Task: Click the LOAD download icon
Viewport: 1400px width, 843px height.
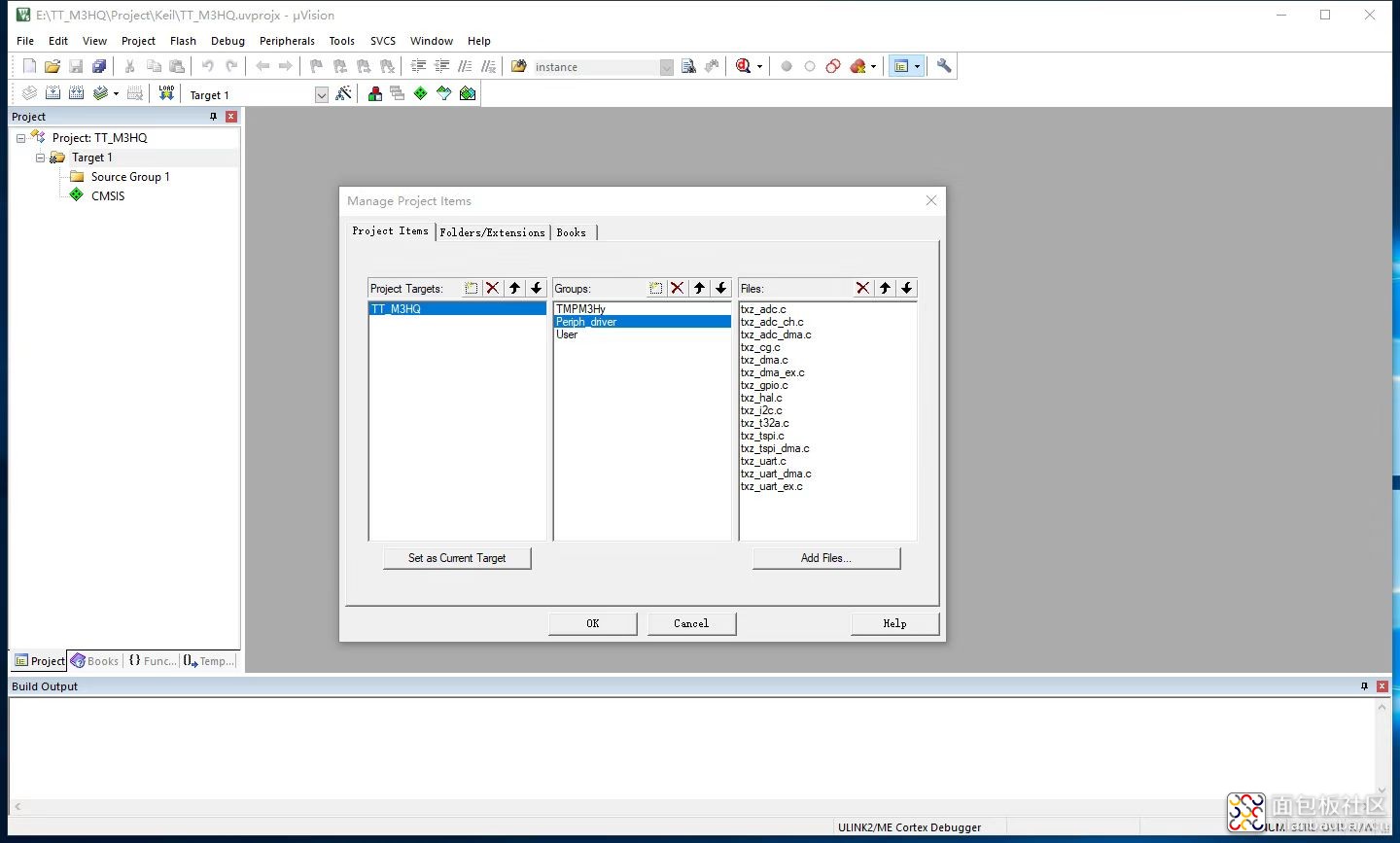Action: (166, 93)
